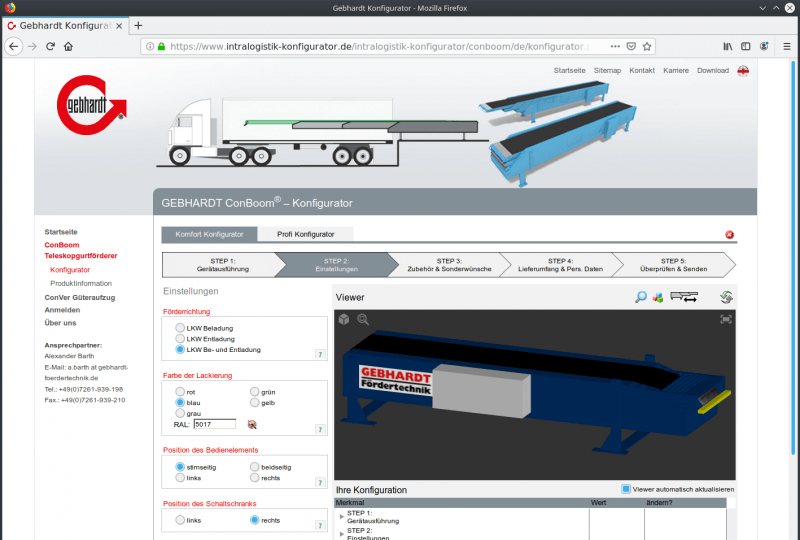Viewport: 800px width, 540px height.
Task: Choose rot paint color
Action: point(180,391)
